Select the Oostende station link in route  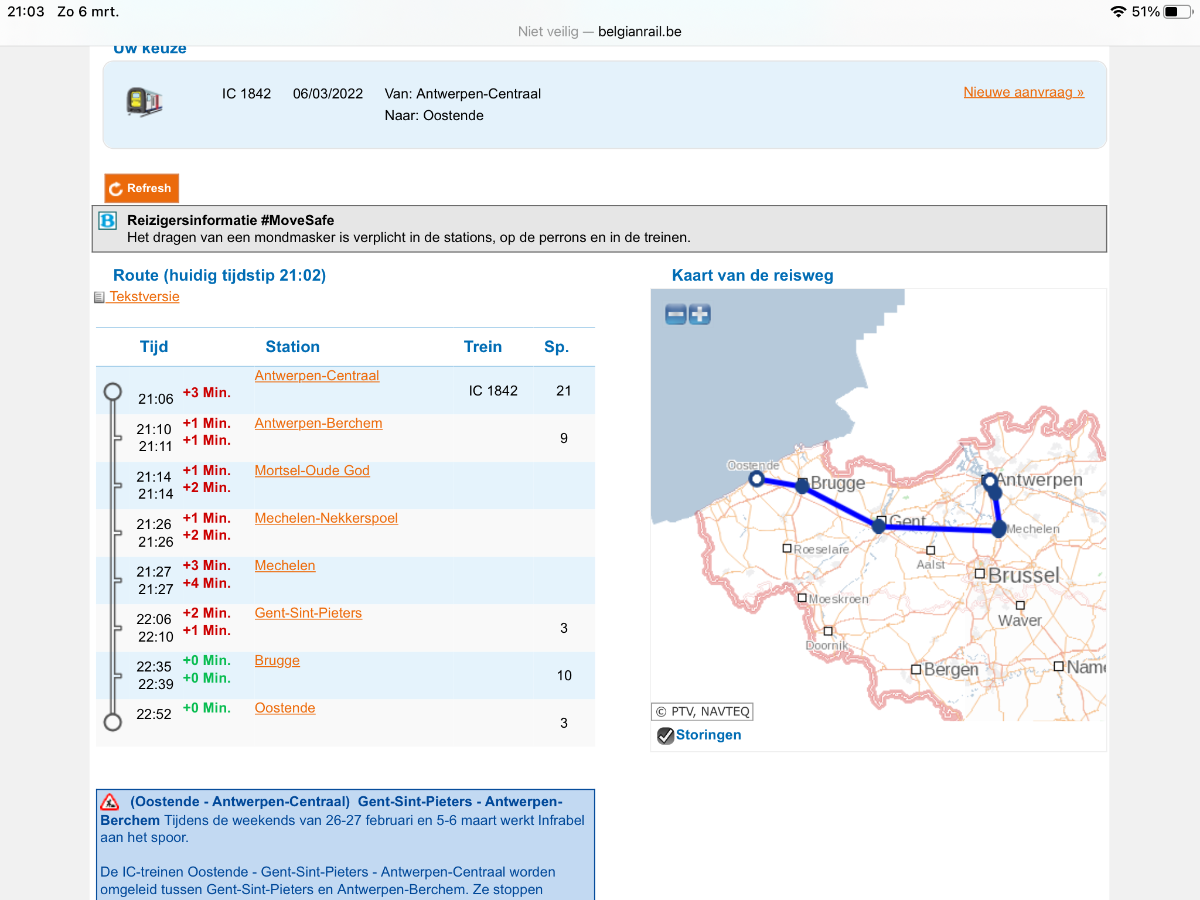click(x=285, y=708)
